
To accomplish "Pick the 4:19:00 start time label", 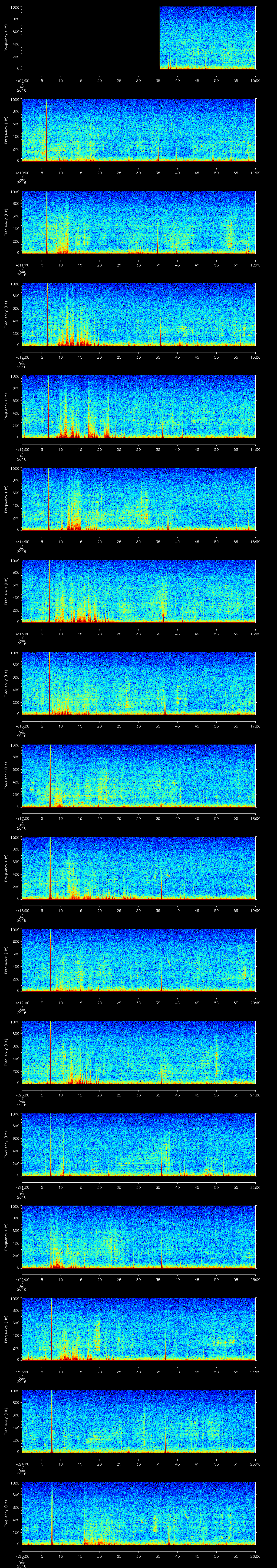I will point(22,1003).
